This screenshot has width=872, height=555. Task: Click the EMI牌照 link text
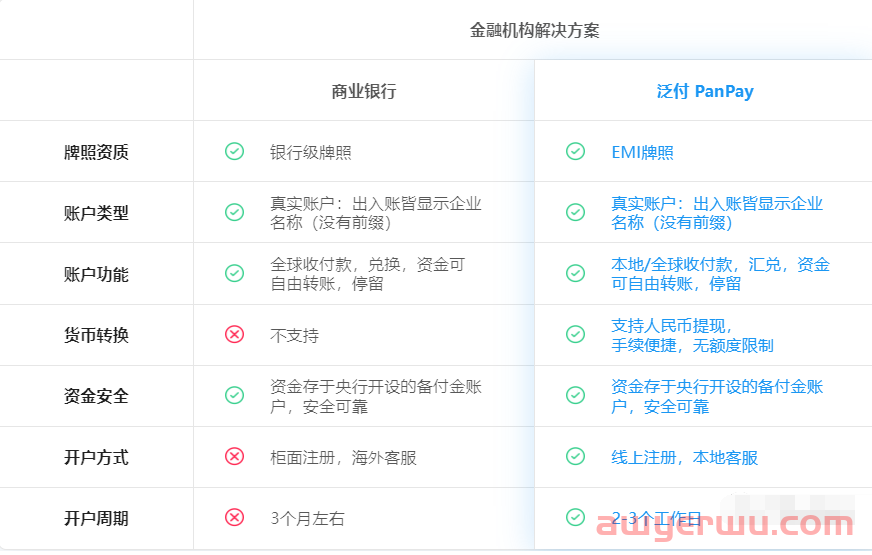click(642, 152)
